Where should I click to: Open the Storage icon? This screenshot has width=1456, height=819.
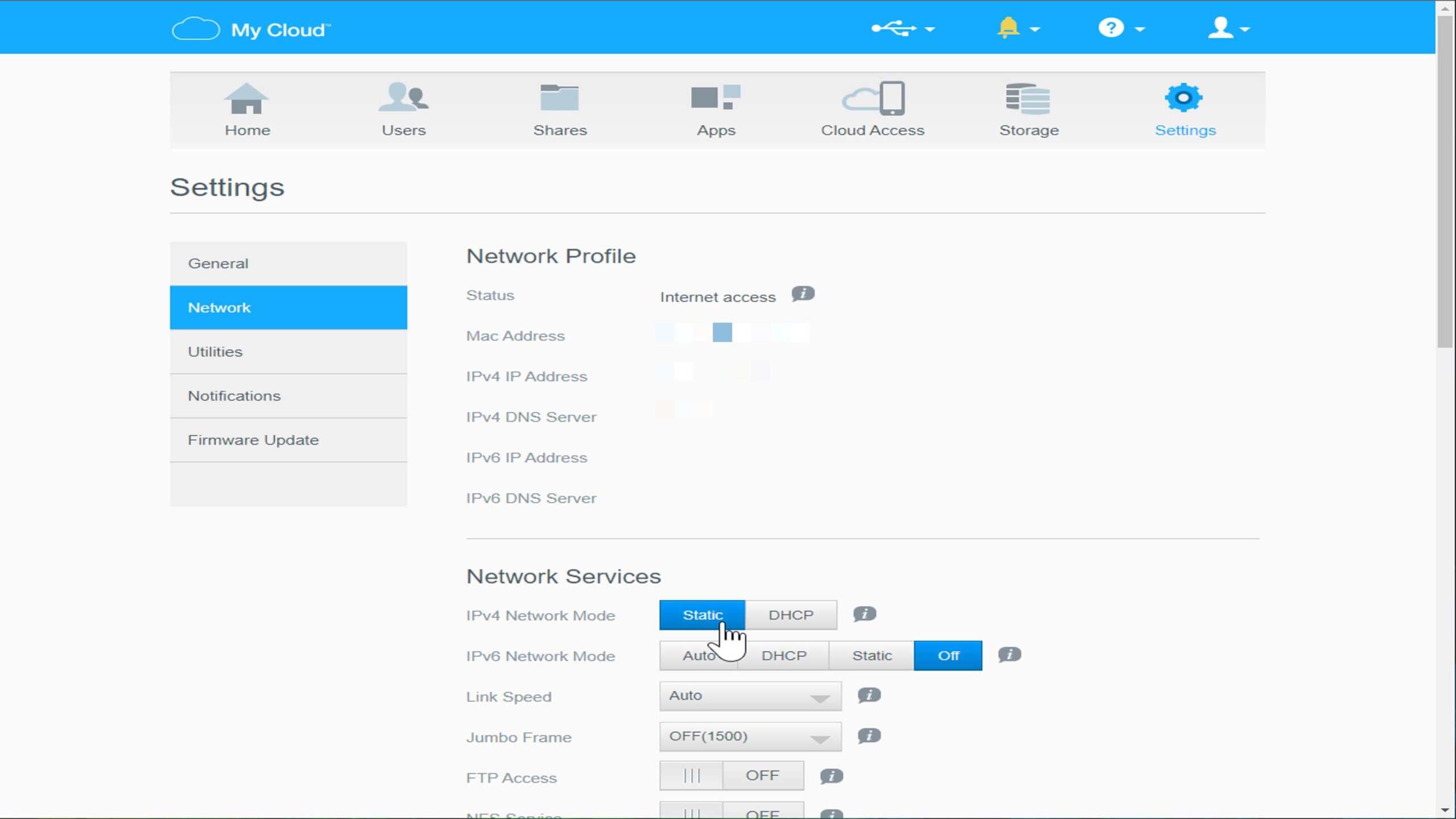(1028, 110)
